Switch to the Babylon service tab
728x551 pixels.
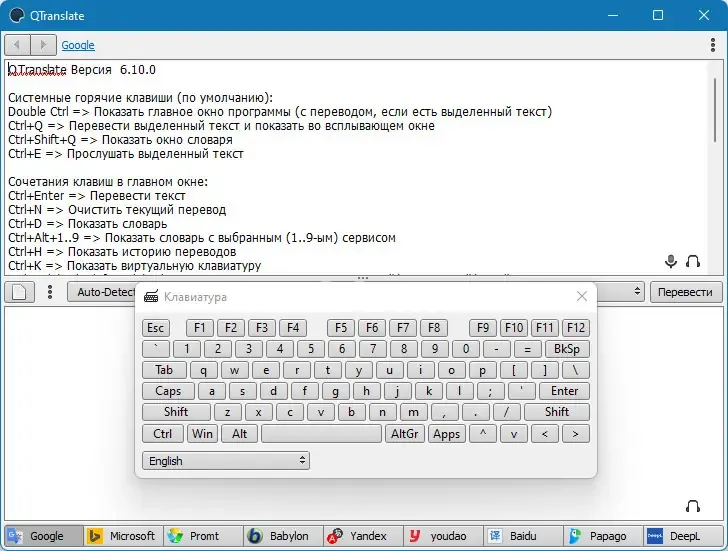point(283,536)
